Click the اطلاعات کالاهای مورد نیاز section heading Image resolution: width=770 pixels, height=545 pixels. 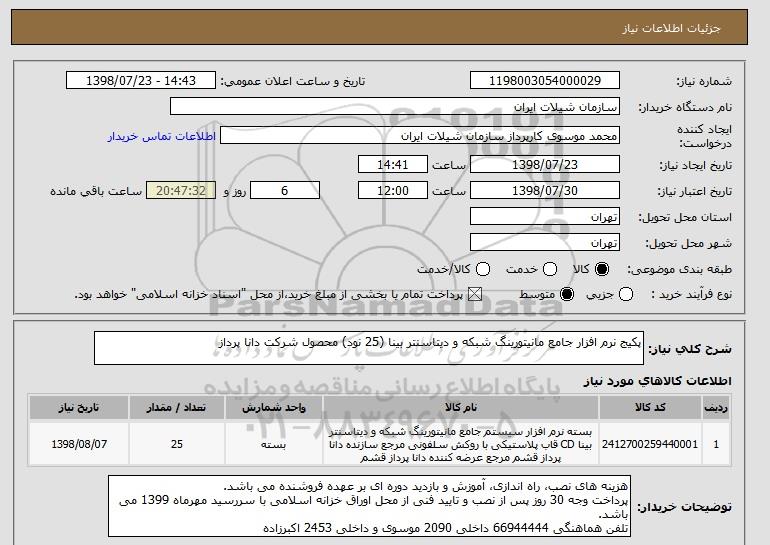[658, 381]
